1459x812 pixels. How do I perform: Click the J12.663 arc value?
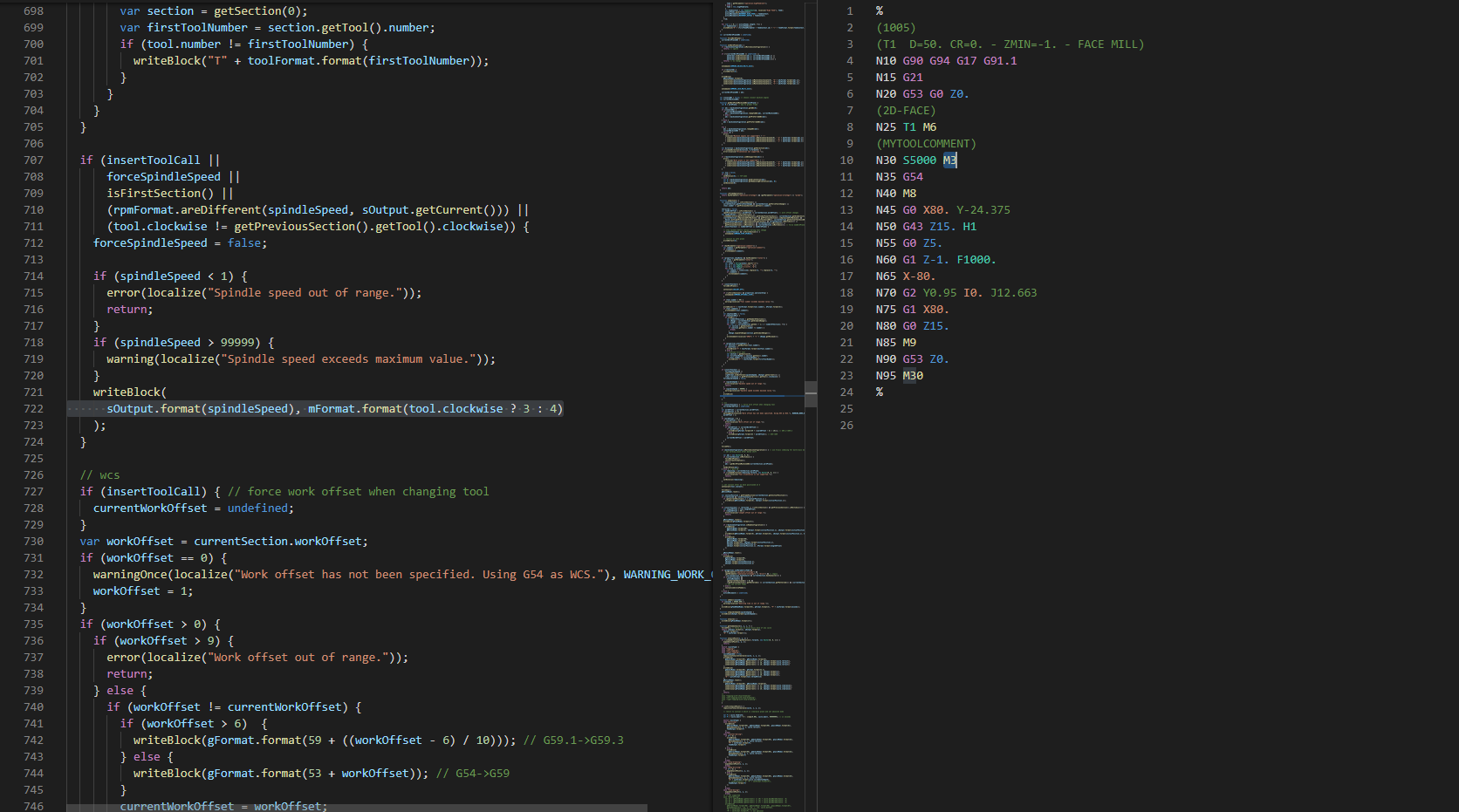pyautogui.click(x=1014, y=293)
